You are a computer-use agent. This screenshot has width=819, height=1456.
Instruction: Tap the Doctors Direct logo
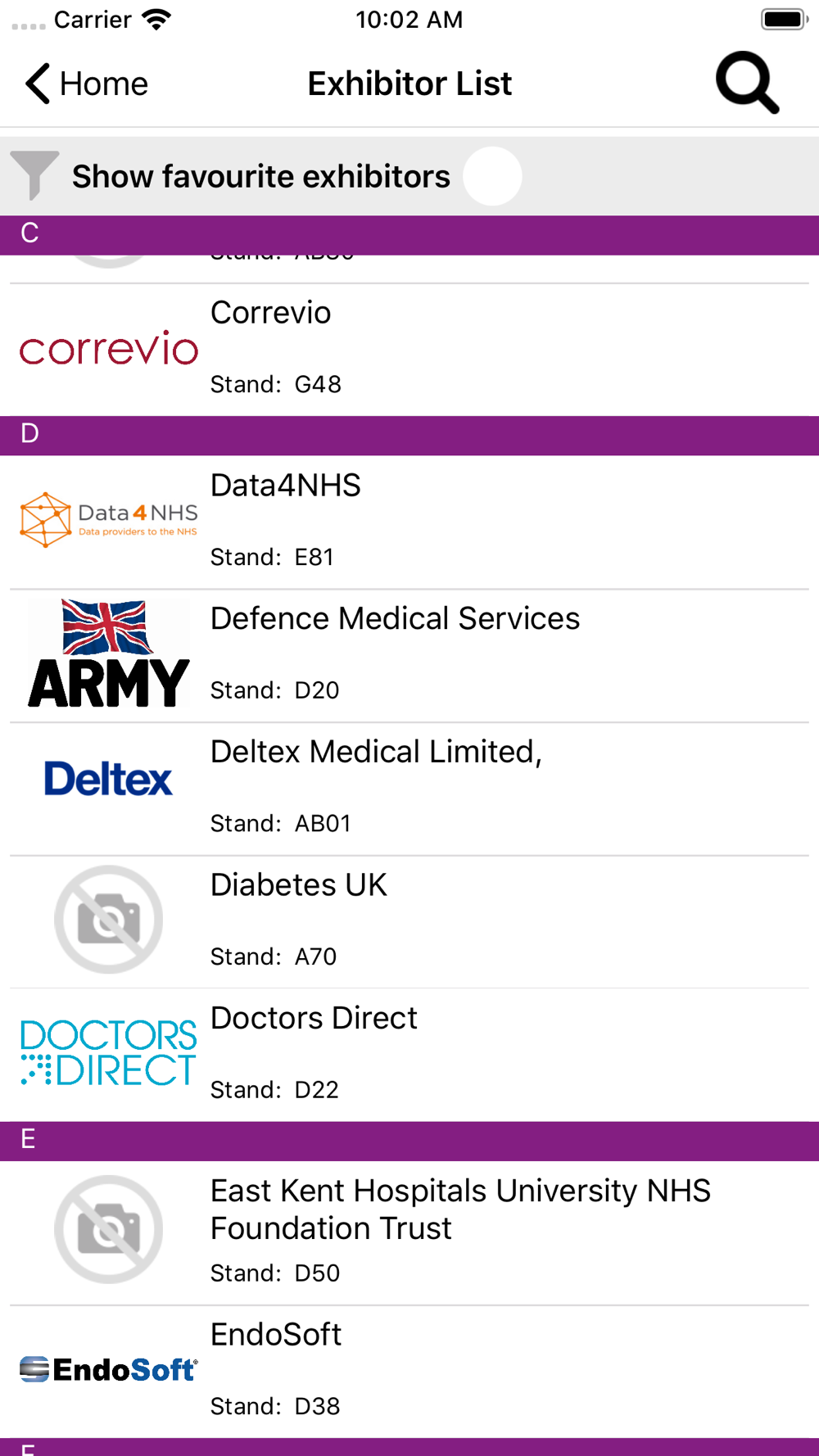[x=109, y=1052]
